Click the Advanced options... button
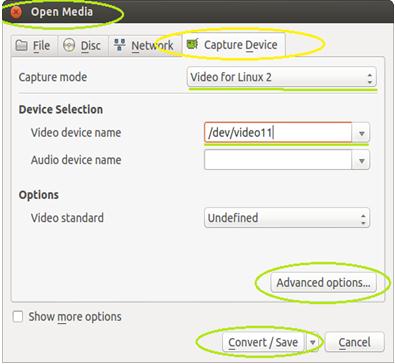The image size is (395, 364). (323, 283)
